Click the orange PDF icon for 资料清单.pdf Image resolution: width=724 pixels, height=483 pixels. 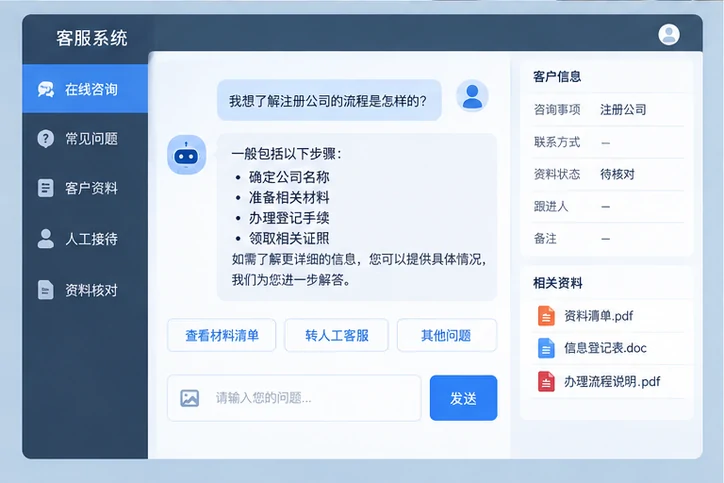546,316
